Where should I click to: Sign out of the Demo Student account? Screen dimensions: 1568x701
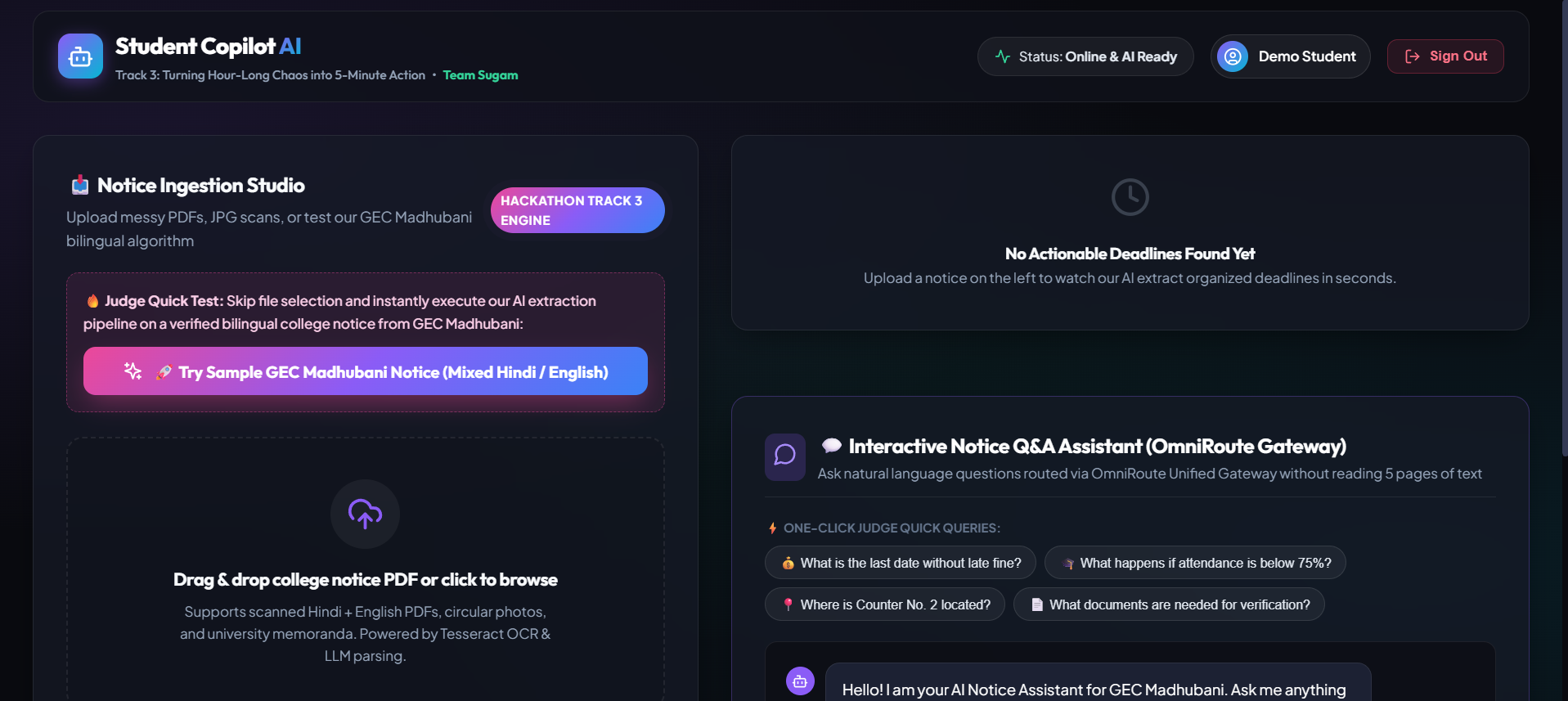coord(1445,56)
